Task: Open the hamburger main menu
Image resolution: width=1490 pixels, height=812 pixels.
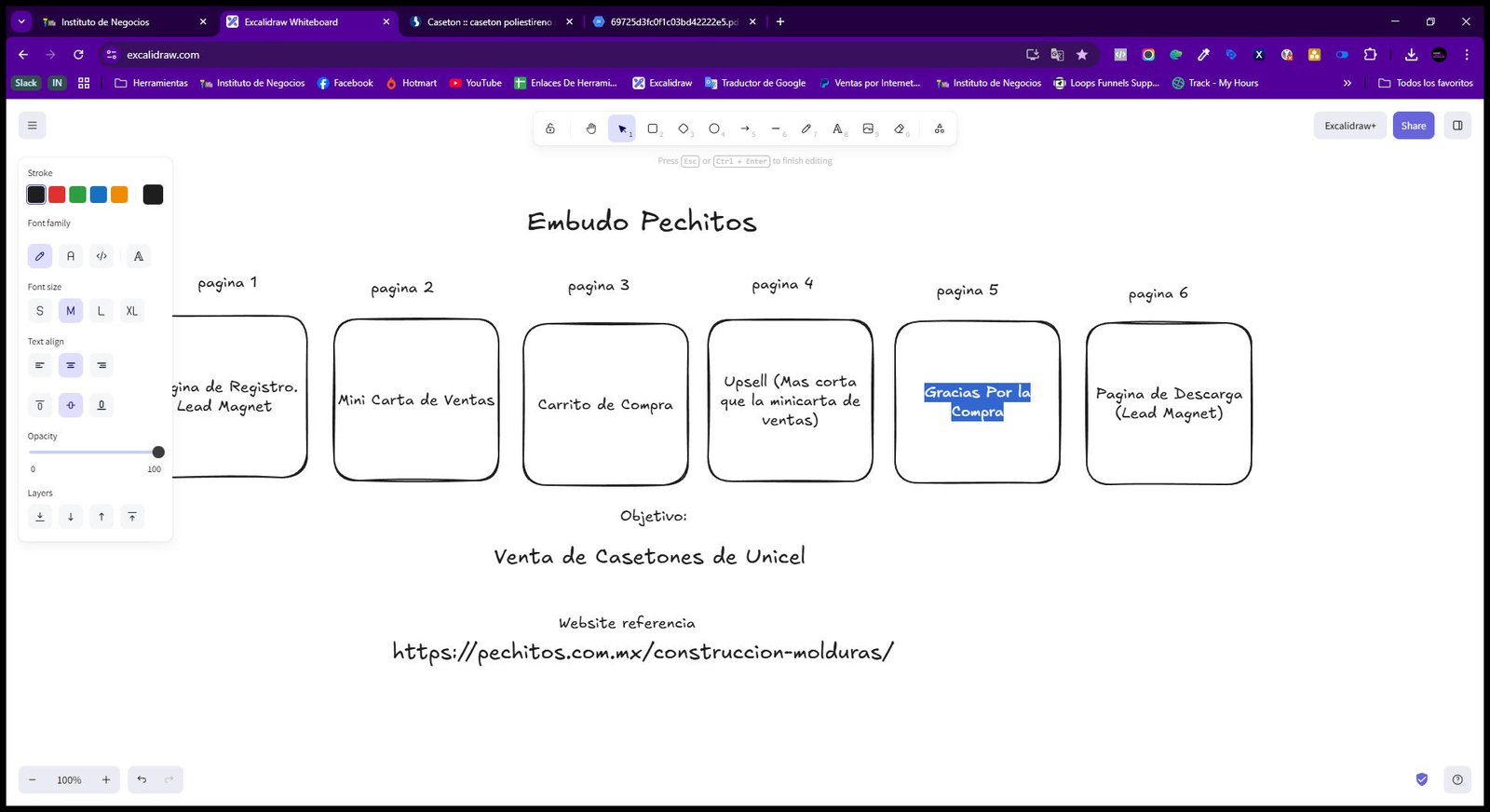Action: tap(33, 126)
